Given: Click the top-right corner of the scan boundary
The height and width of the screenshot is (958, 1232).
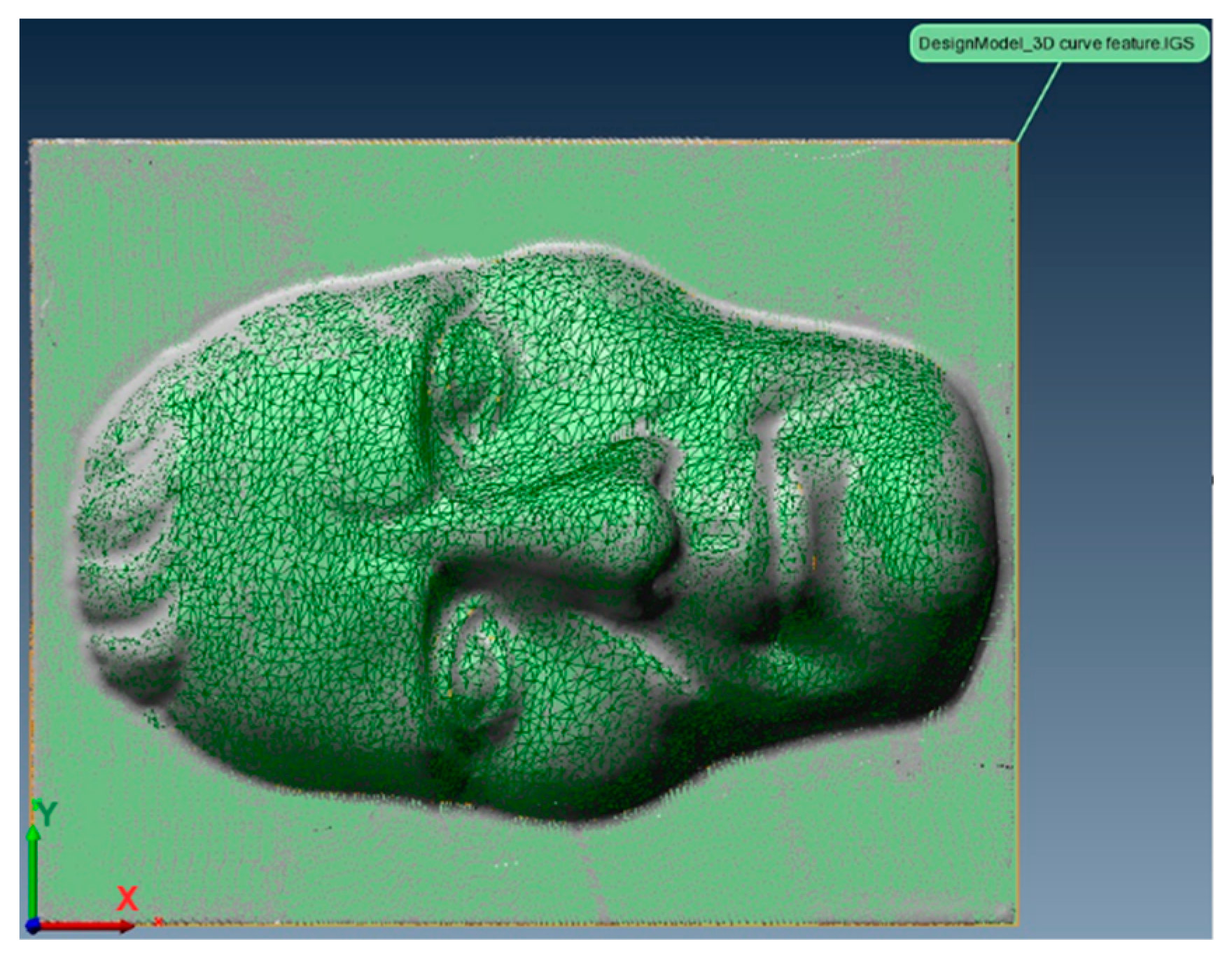Looking at the screenshot, I should 1017,143.
